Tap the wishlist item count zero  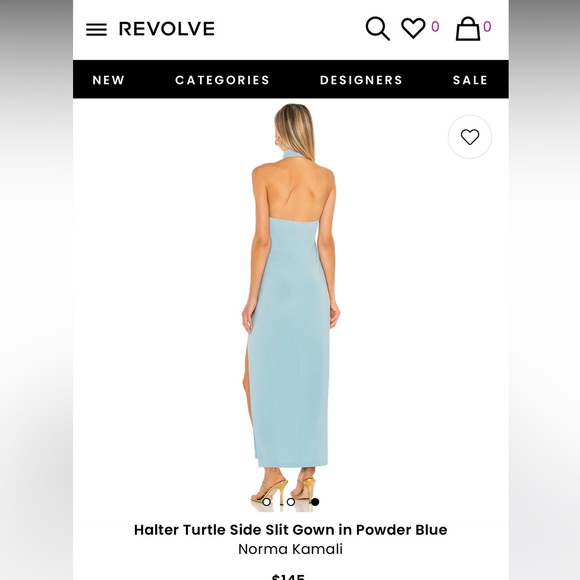(x=435, y=27)
